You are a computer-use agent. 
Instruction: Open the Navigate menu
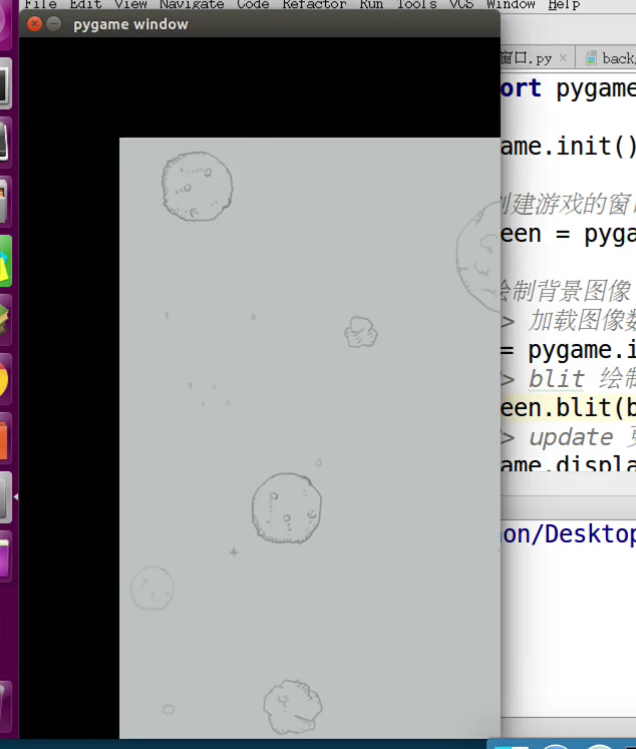tap(192, 4)
